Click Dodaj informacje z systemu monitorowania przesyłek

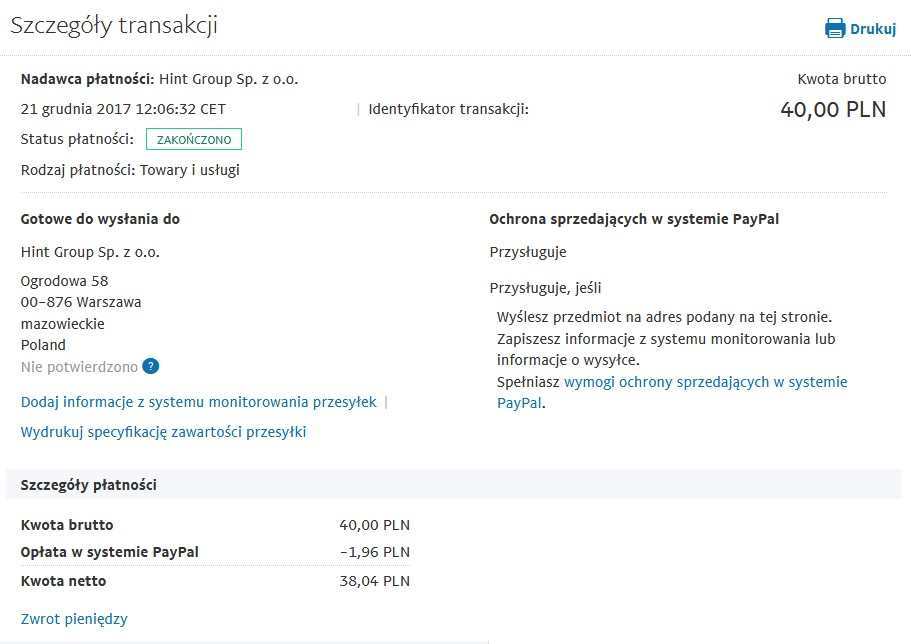click(197, 401)
